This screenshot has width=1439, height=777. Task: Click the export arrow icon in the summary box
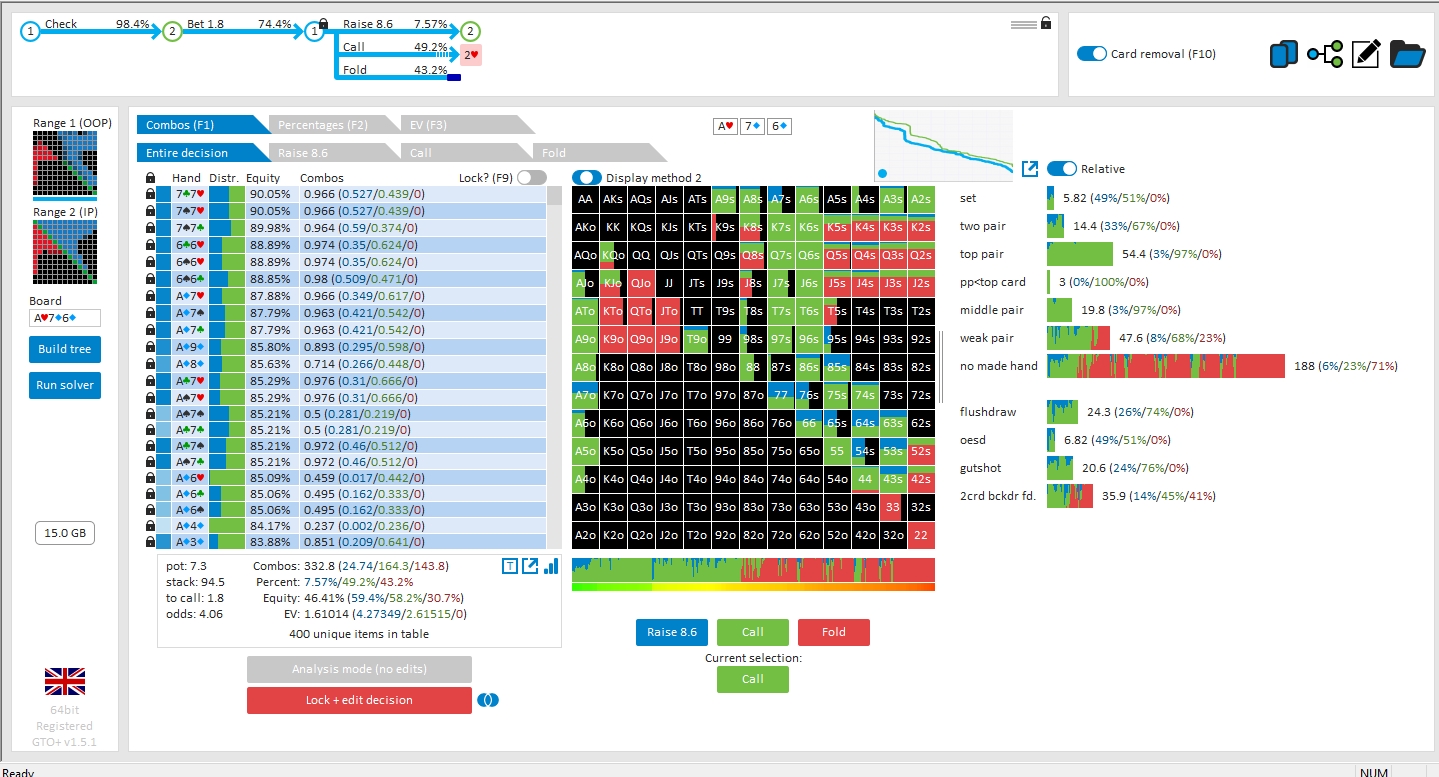(530, 566)
